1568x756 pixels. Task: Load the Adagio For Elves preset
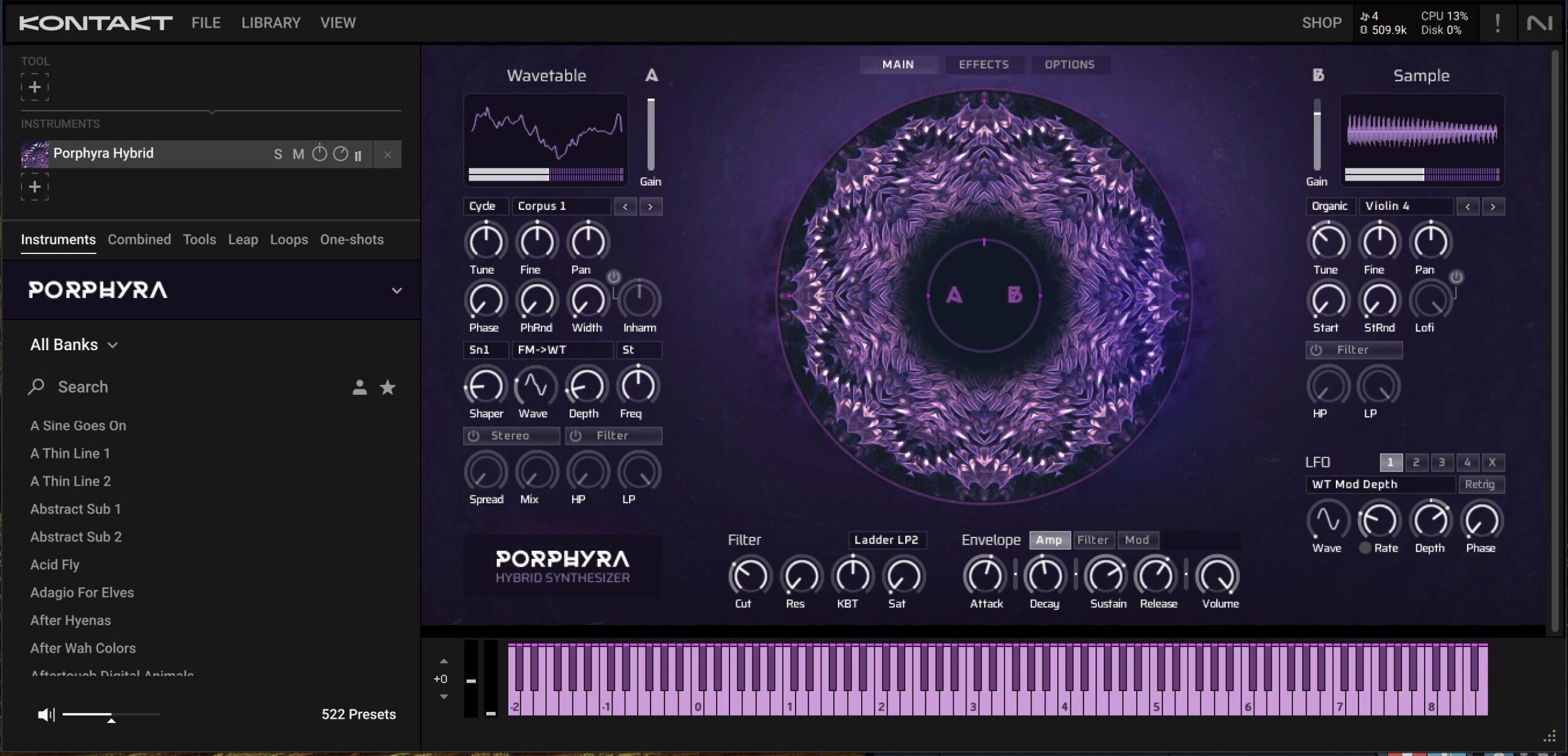coord(82,593)
